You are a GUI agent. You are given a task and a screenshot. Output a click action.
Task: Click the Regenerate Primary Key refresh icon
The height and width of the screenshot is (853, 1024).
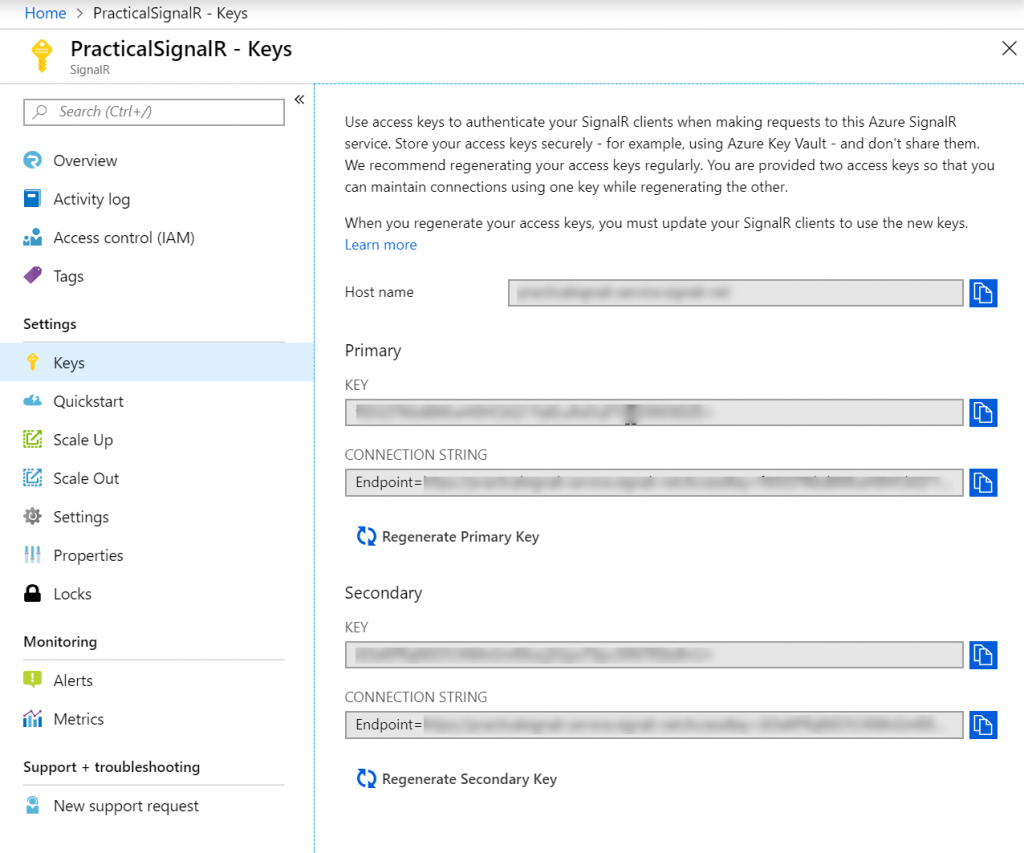coord(366,536)
